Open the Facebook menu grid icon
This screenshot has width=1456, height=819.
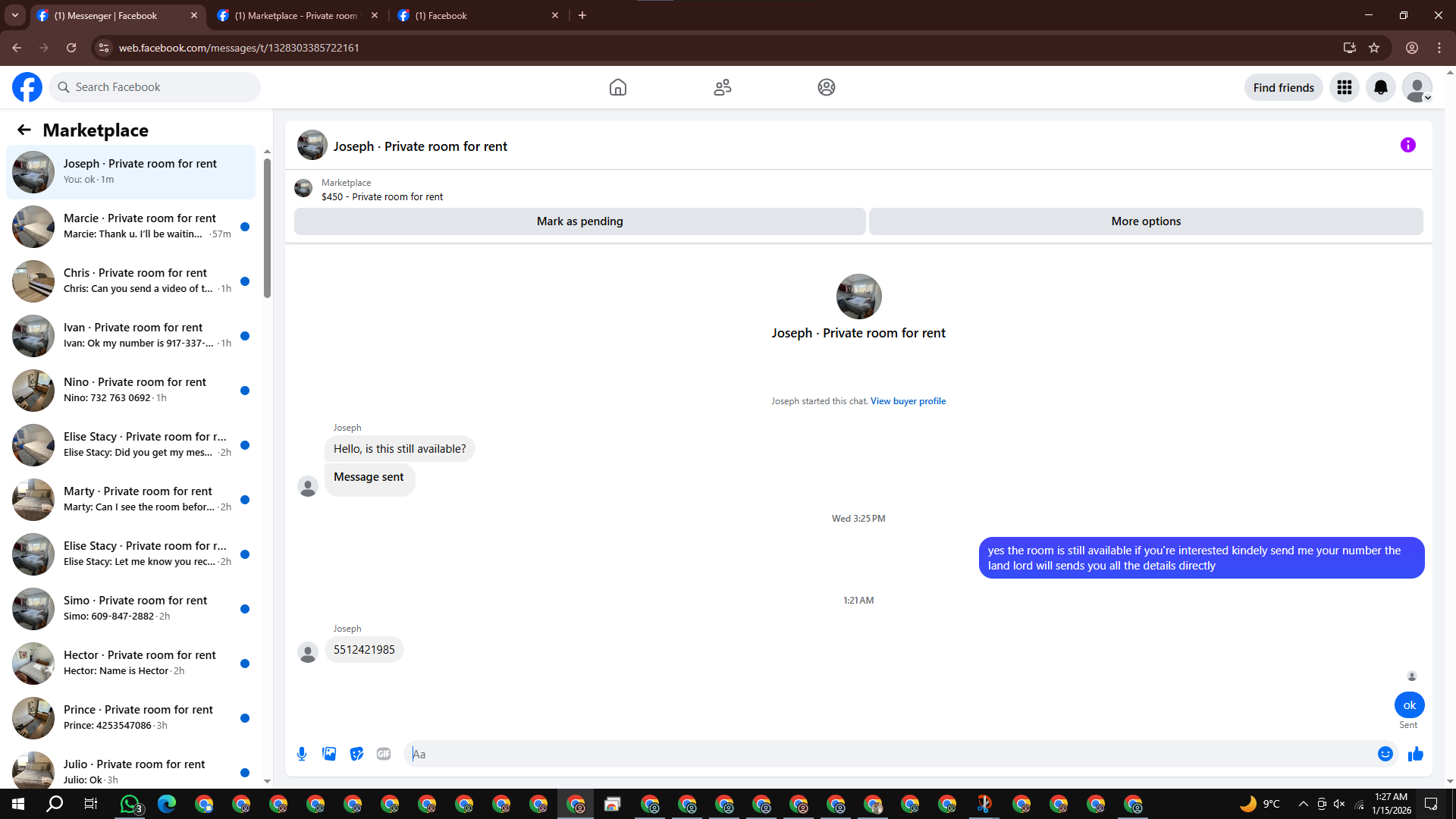(x=1344, y=87)
